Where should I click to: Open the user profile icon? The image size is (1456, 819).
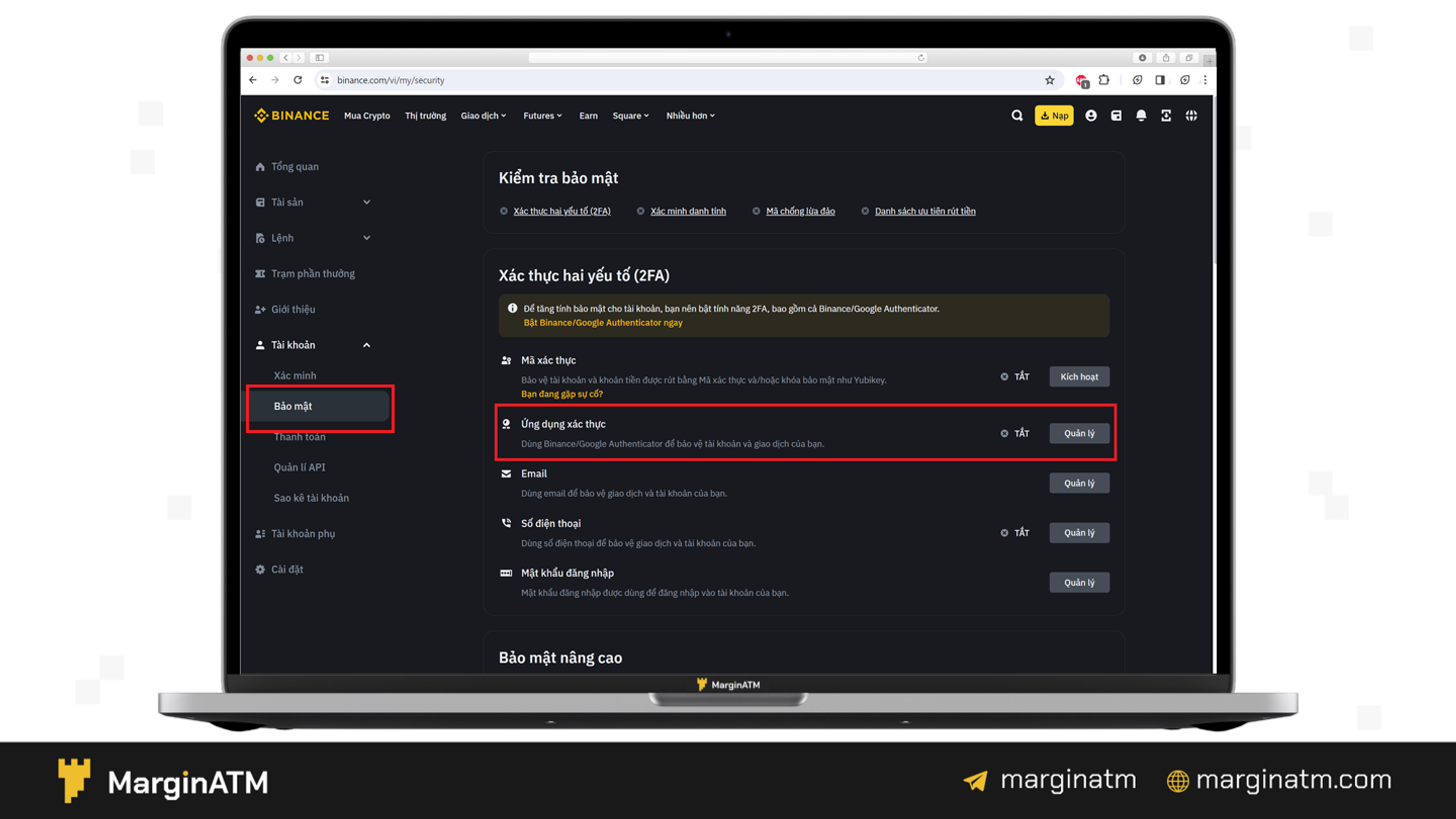(1091, 115)
